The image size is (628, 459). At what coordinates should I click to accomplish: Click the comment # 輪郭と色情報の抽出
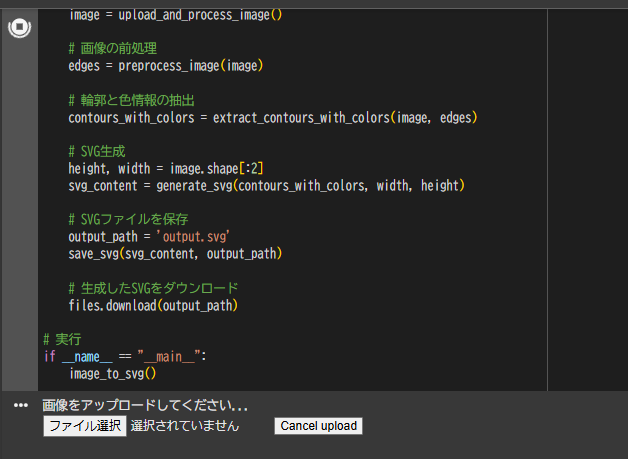click(131, 100)
